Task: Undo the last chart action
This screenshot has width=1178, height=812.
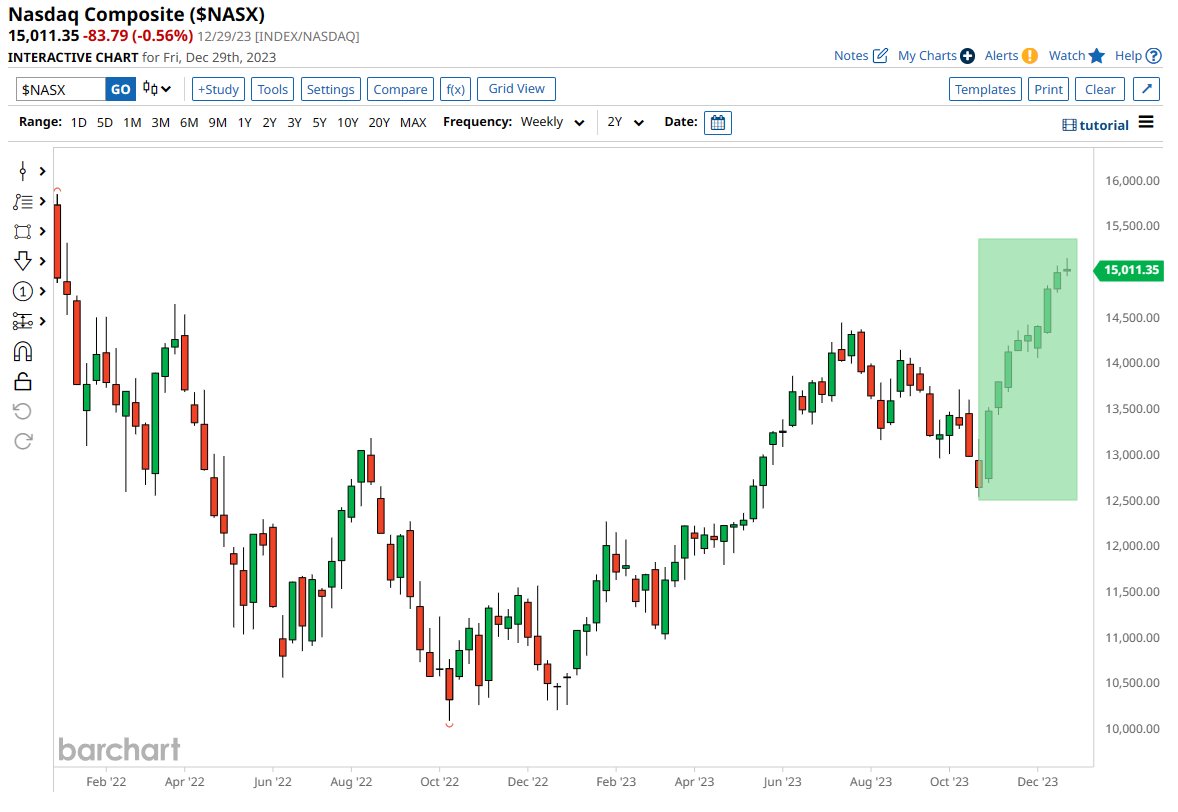Action: [x=23, y=411]
